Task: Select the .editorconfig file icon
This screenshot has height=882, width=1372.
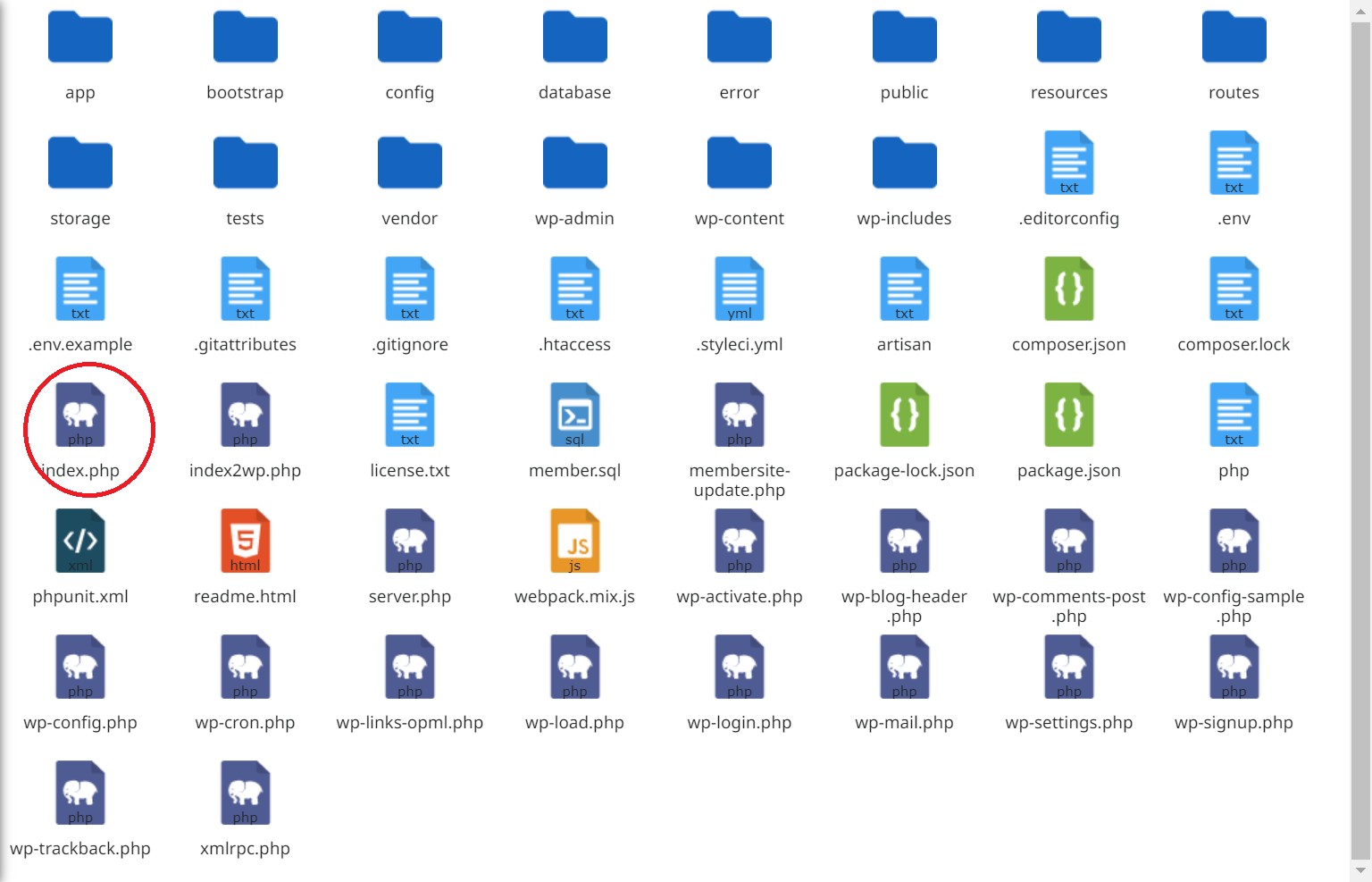Action: tap(1069, 163)
